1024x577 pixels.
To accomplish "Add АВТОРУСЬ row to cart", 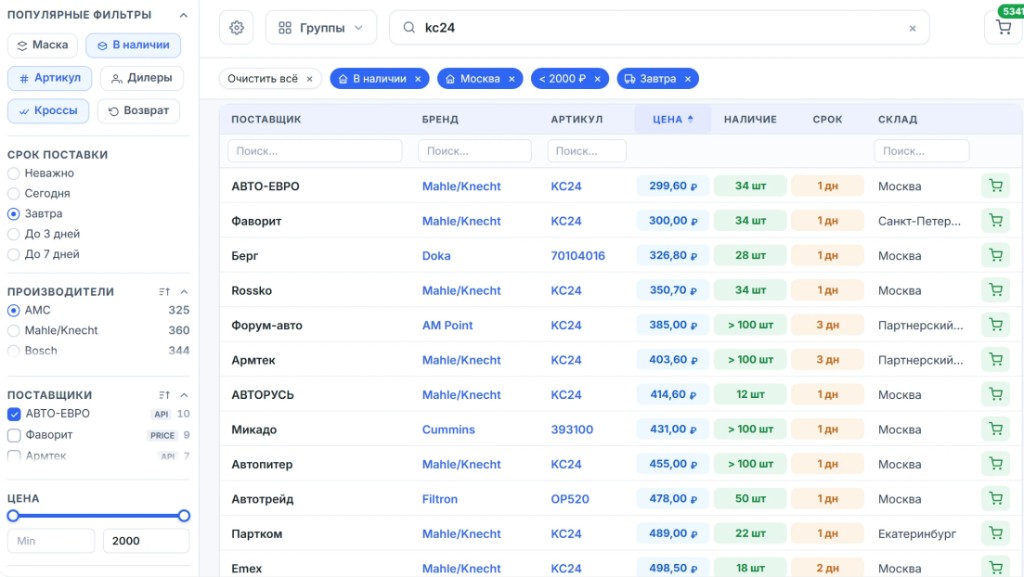I will 995,394.
